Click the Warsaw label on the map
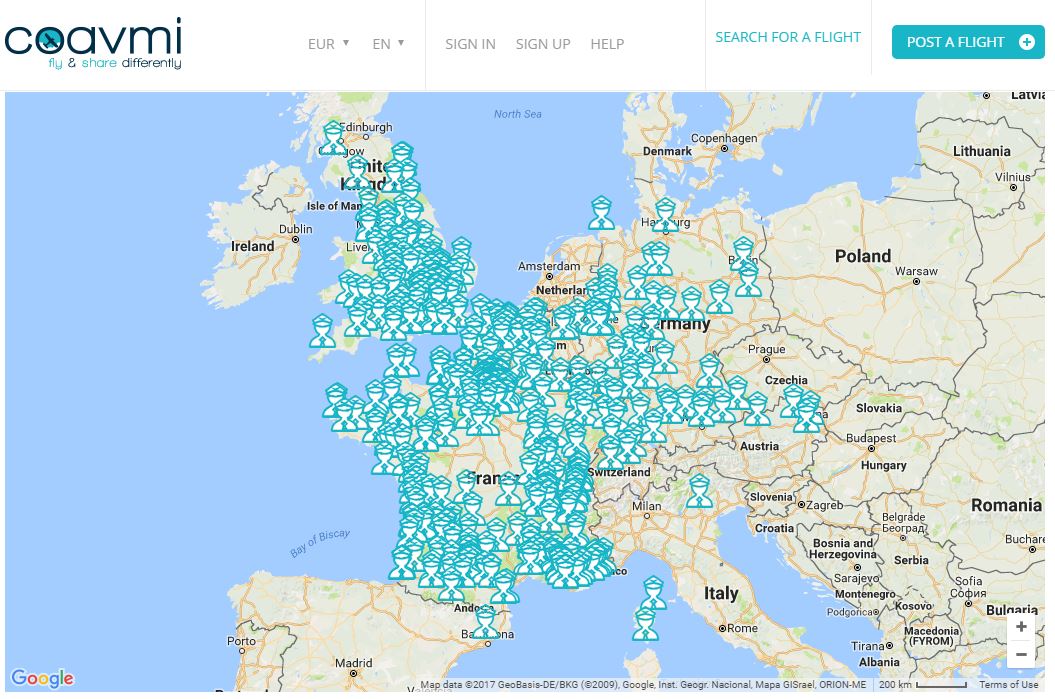The width and height of the screenshot is (1055, 699). click(916, 271)
